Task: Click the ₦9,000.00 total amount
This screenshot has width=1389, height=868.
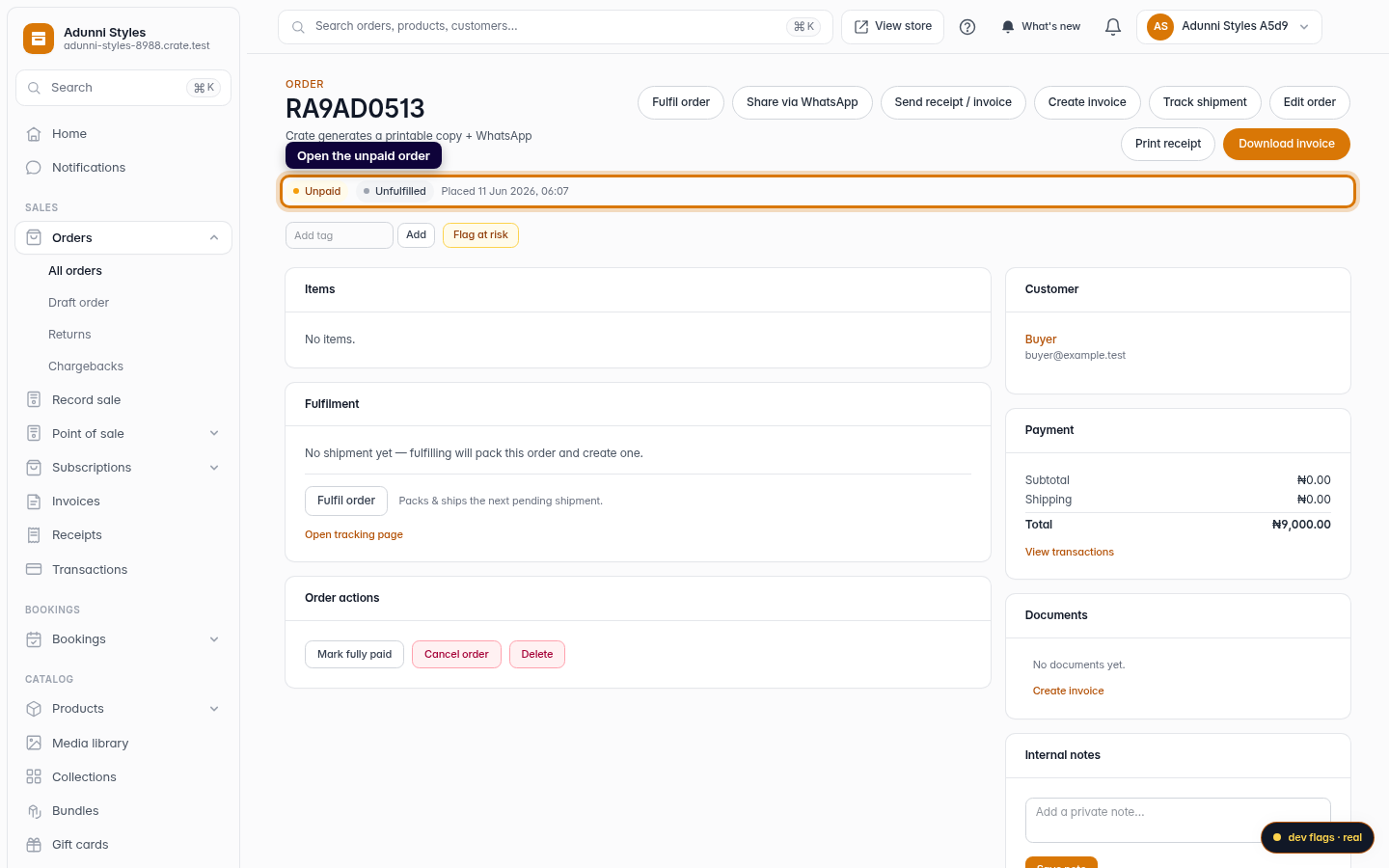Action: pyautogui.click(x=1301, y=525)
